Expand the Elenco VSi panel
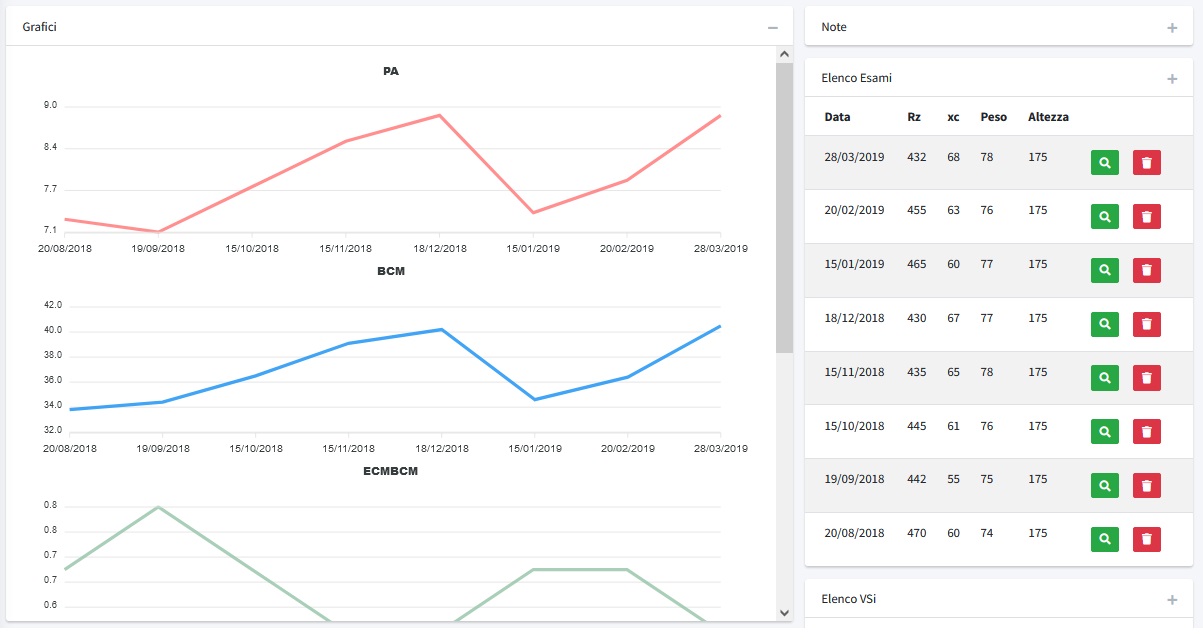The height and width of the screenshot is (640, 1203). 1172,600
